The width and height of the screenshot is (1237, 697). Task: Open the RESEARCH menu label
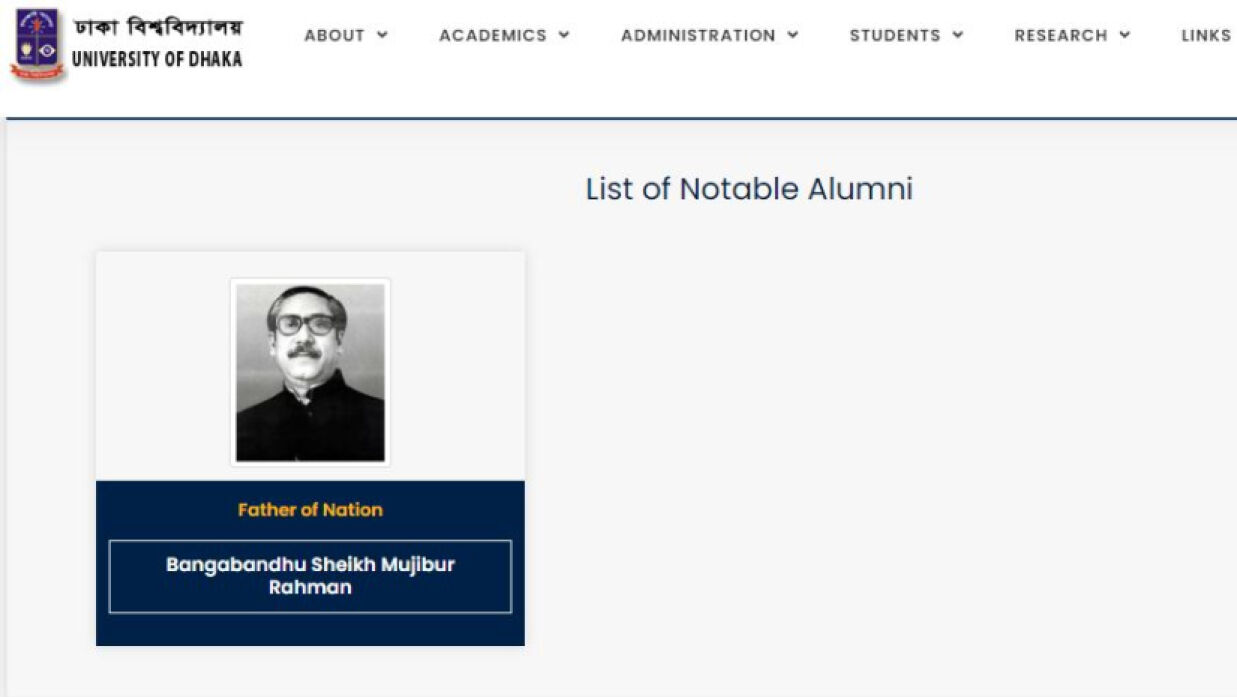(x=1061, y=35)
